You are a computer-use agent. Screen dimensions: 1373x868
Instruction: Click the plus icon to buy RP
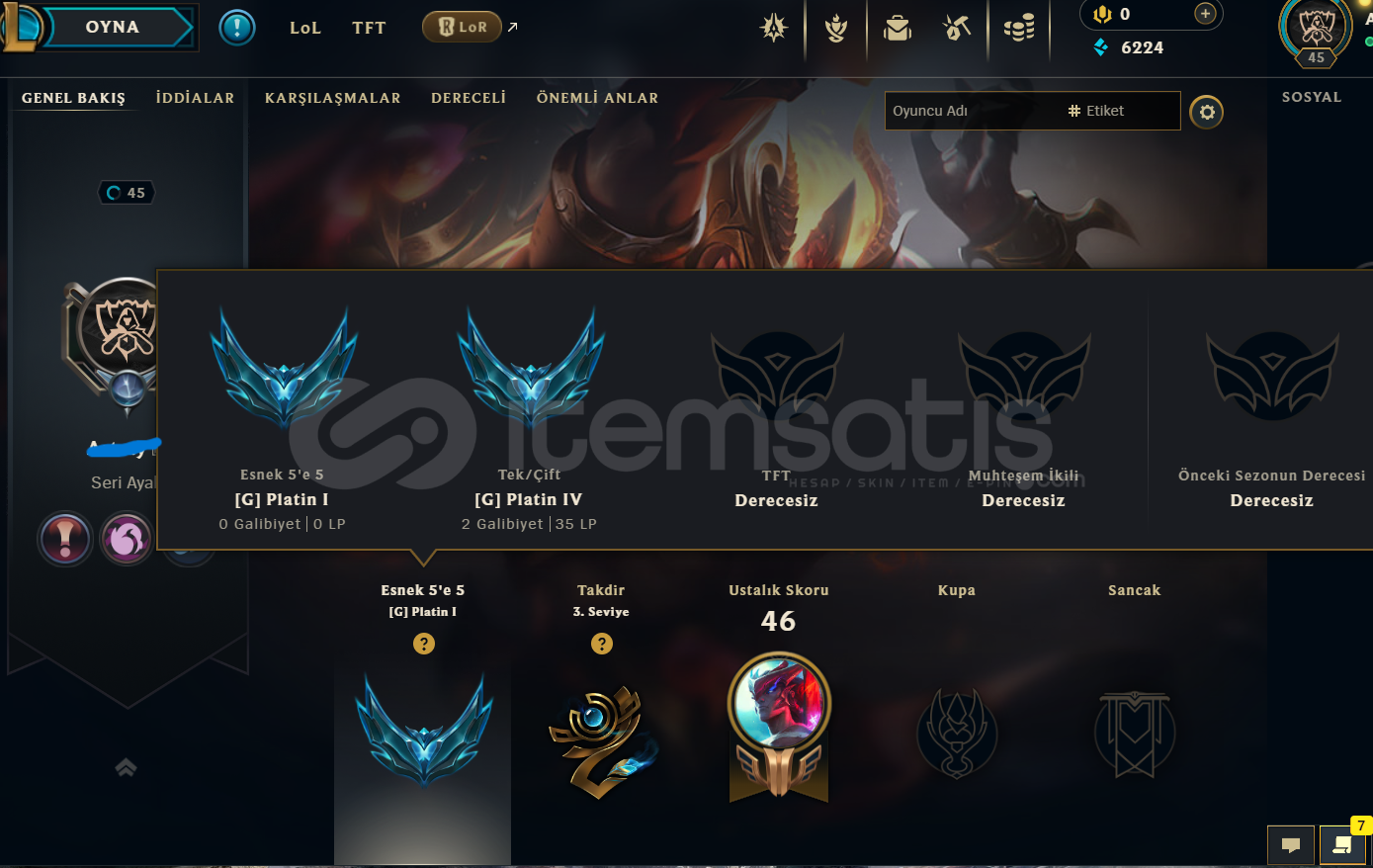(x=1204, y=14)
